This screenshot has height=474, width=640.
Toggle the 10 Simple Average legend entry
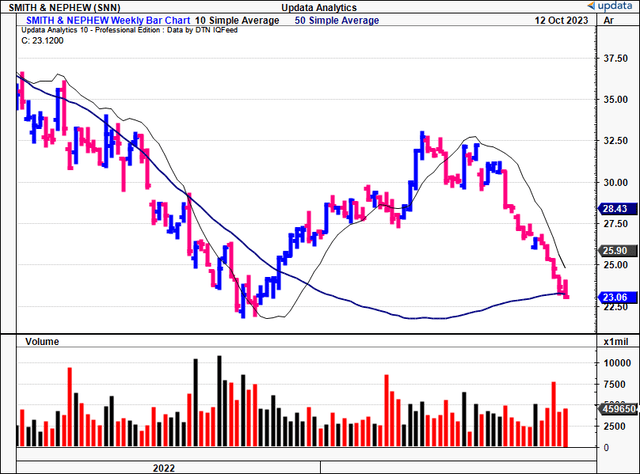point(243,20)
